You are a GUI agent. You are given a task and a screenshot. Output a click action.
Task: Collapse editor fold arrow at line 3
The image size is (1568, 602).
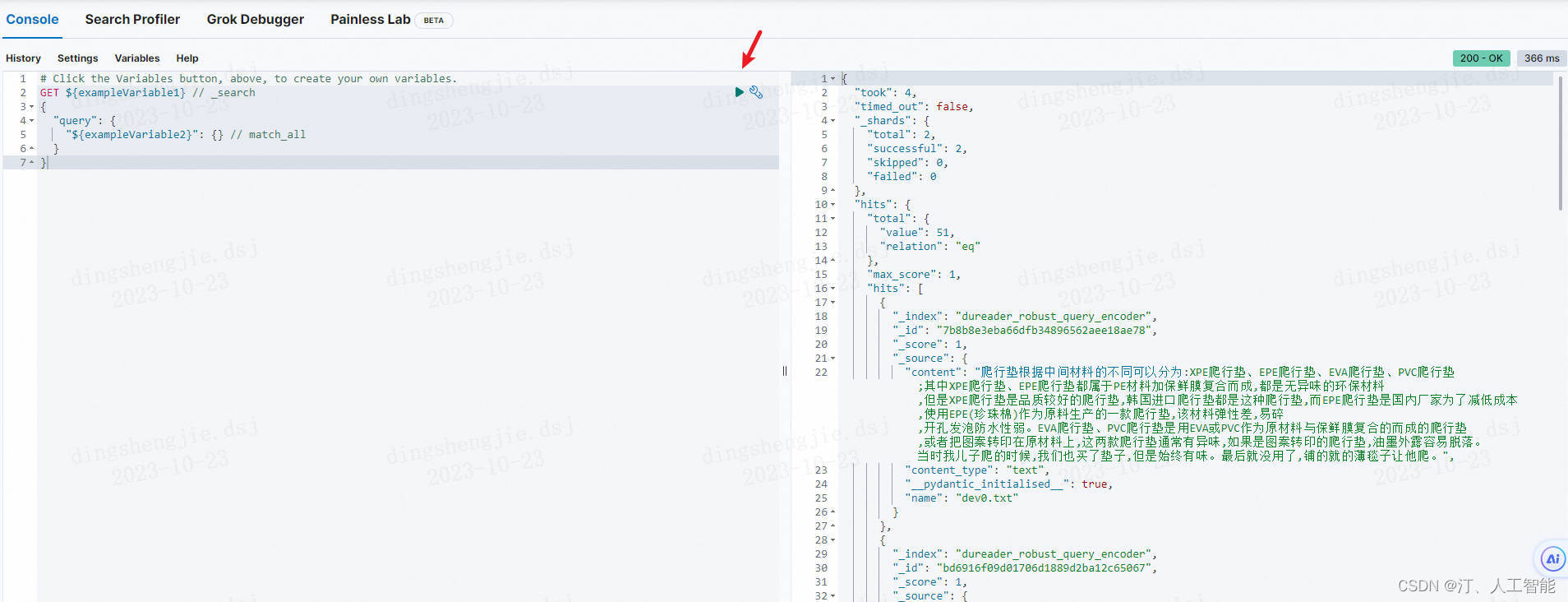click(32, 107)
